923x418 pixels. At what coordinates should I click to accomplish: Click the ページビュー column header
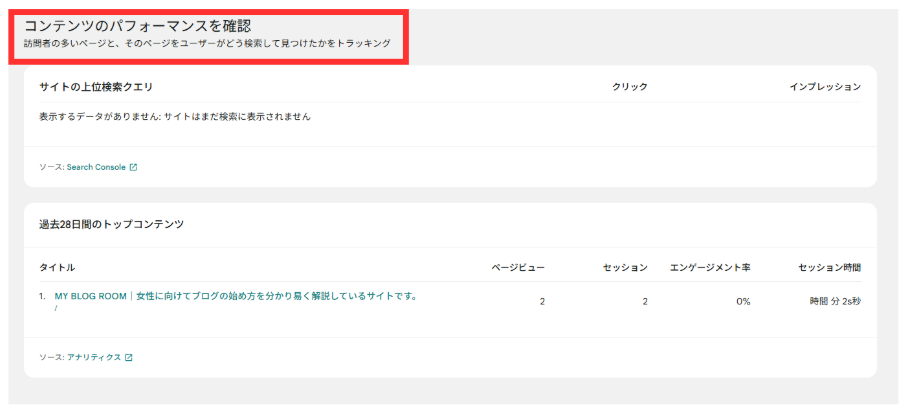(x=518, y=268)
